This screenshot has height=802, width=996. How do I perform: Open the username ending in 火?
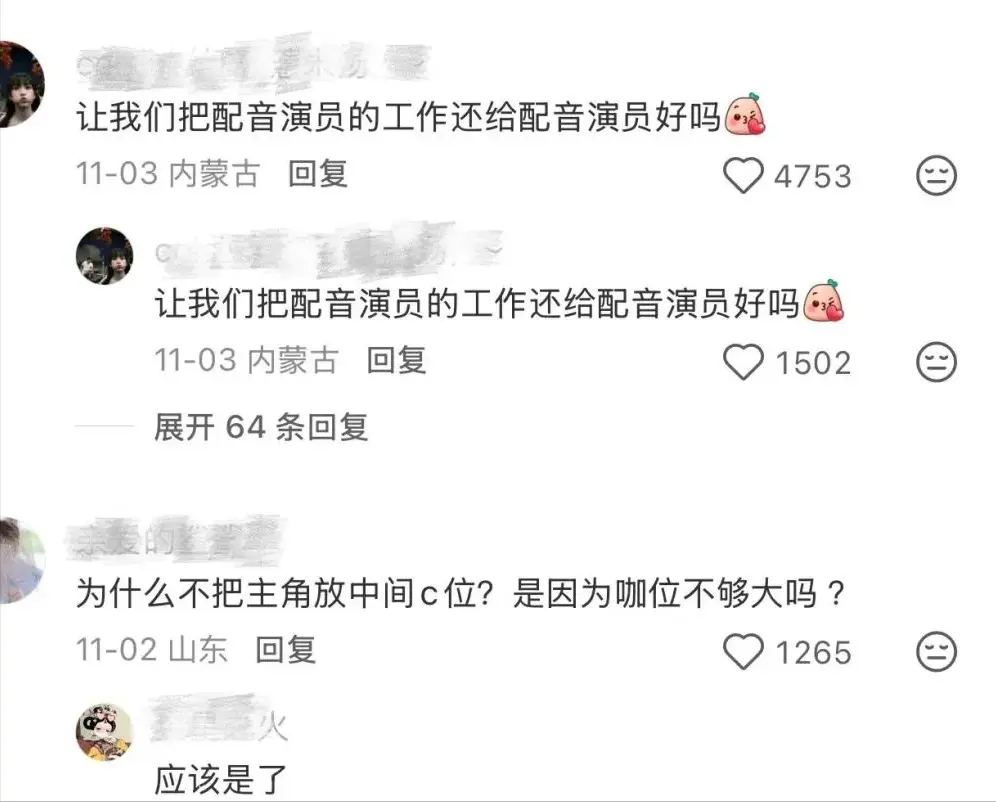[x=220, y=723]
